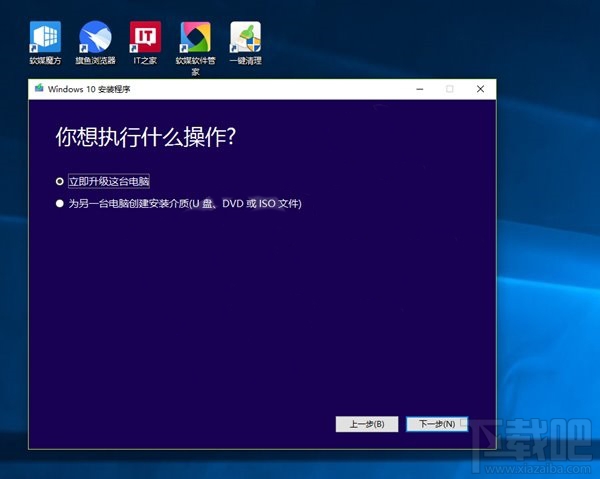Click the 立即升级这台电脑 option label text

108,181
